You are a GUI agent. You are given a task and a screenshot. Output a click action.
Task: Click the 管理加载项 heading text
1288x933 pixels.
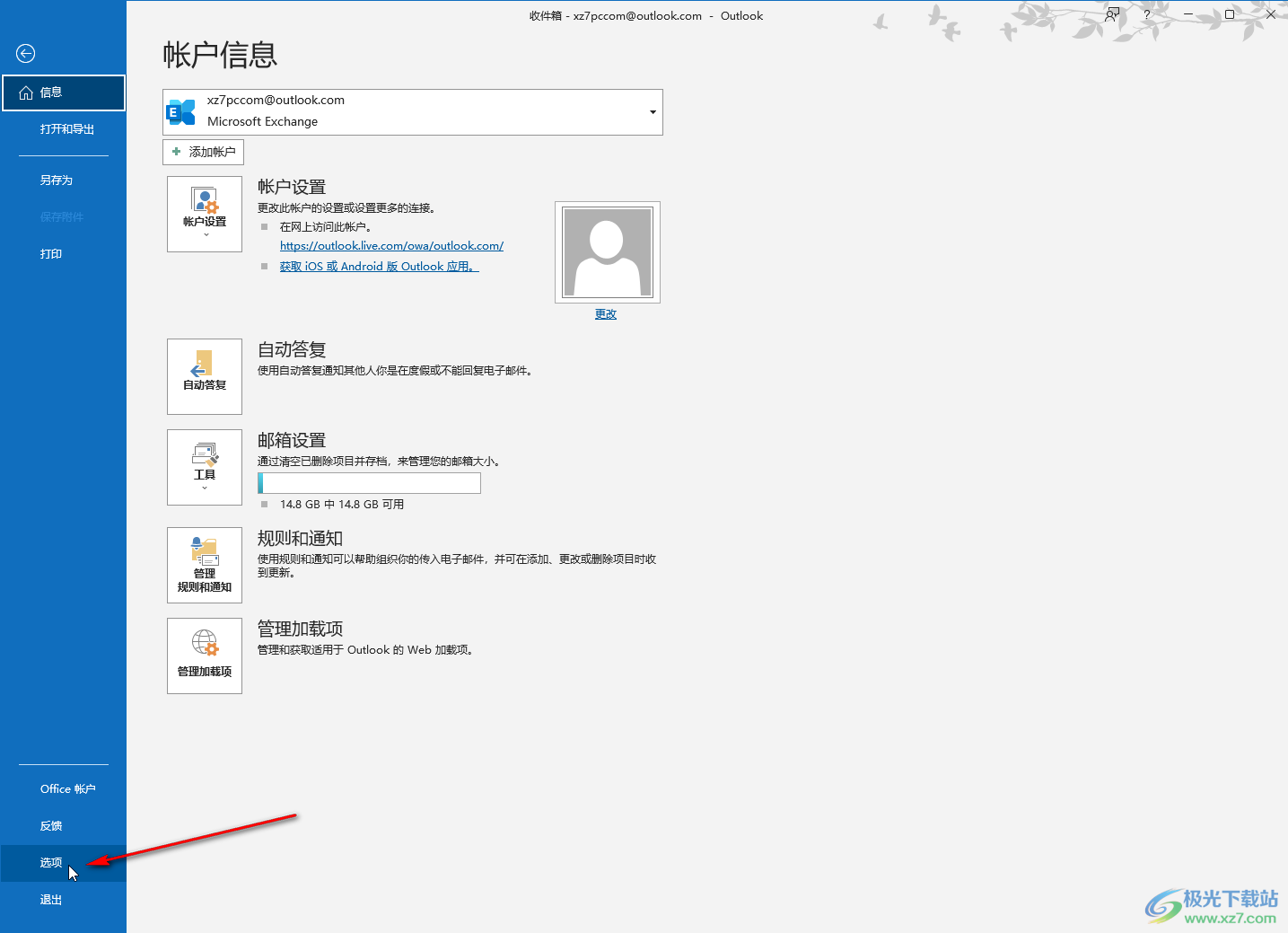point(301,629)
